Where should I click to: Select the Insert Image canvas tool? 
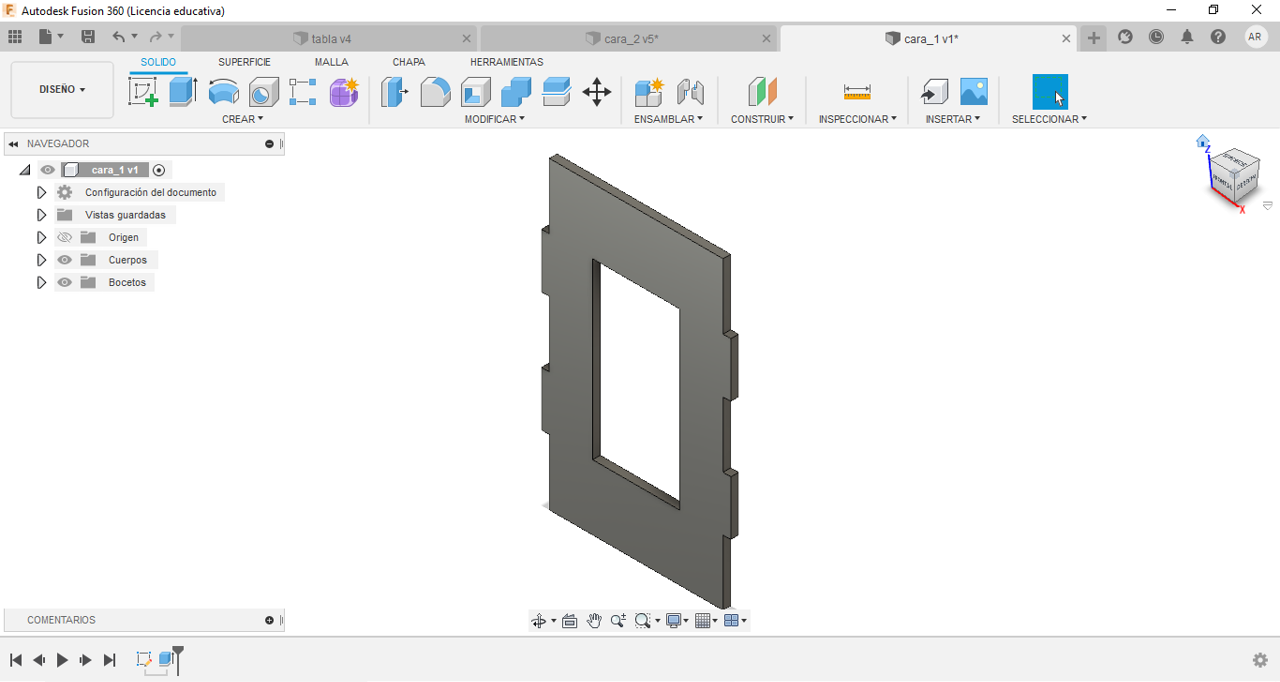(974, 92)
